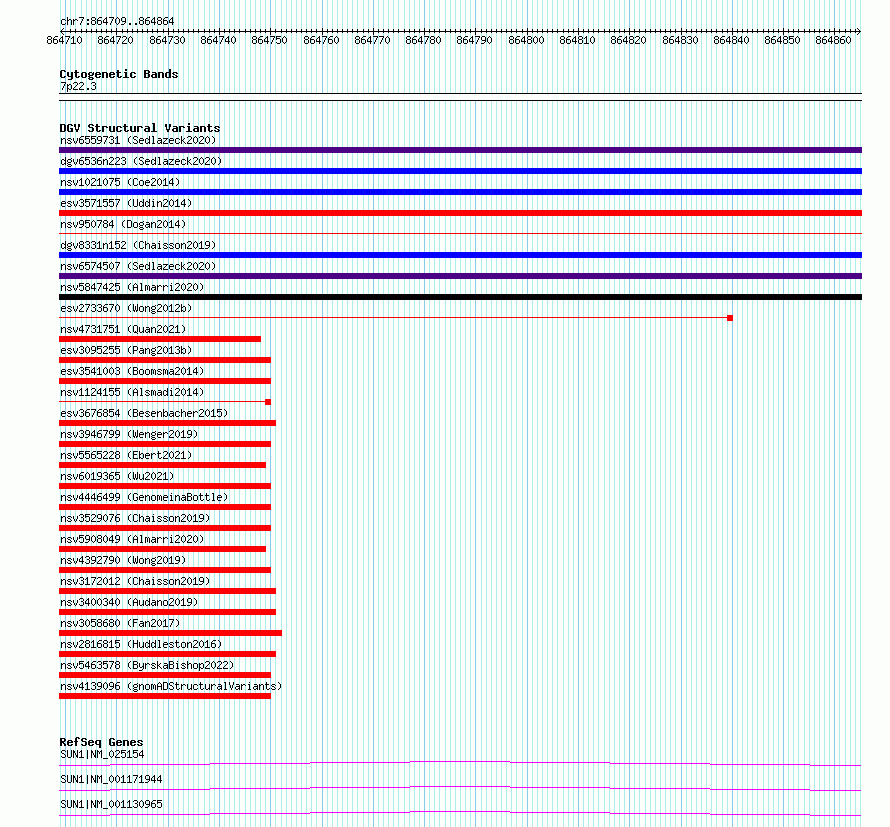The width and height of the screenshot is (890, 827).
Task: Click nsv3529076 (Chaisson2019) label
Action: coord(135,518)
